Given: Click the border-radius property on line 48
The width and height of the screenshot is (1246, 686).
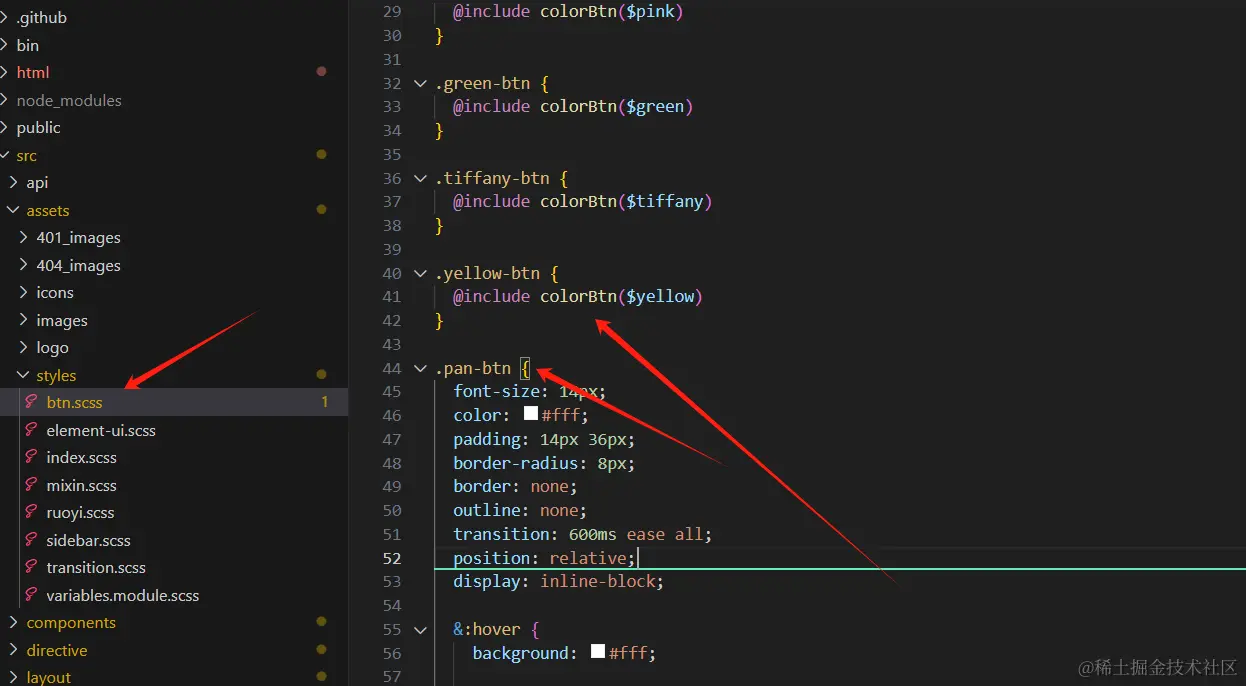Looking at the screenshot, I should pyautogui.click(x=516, y=463).
